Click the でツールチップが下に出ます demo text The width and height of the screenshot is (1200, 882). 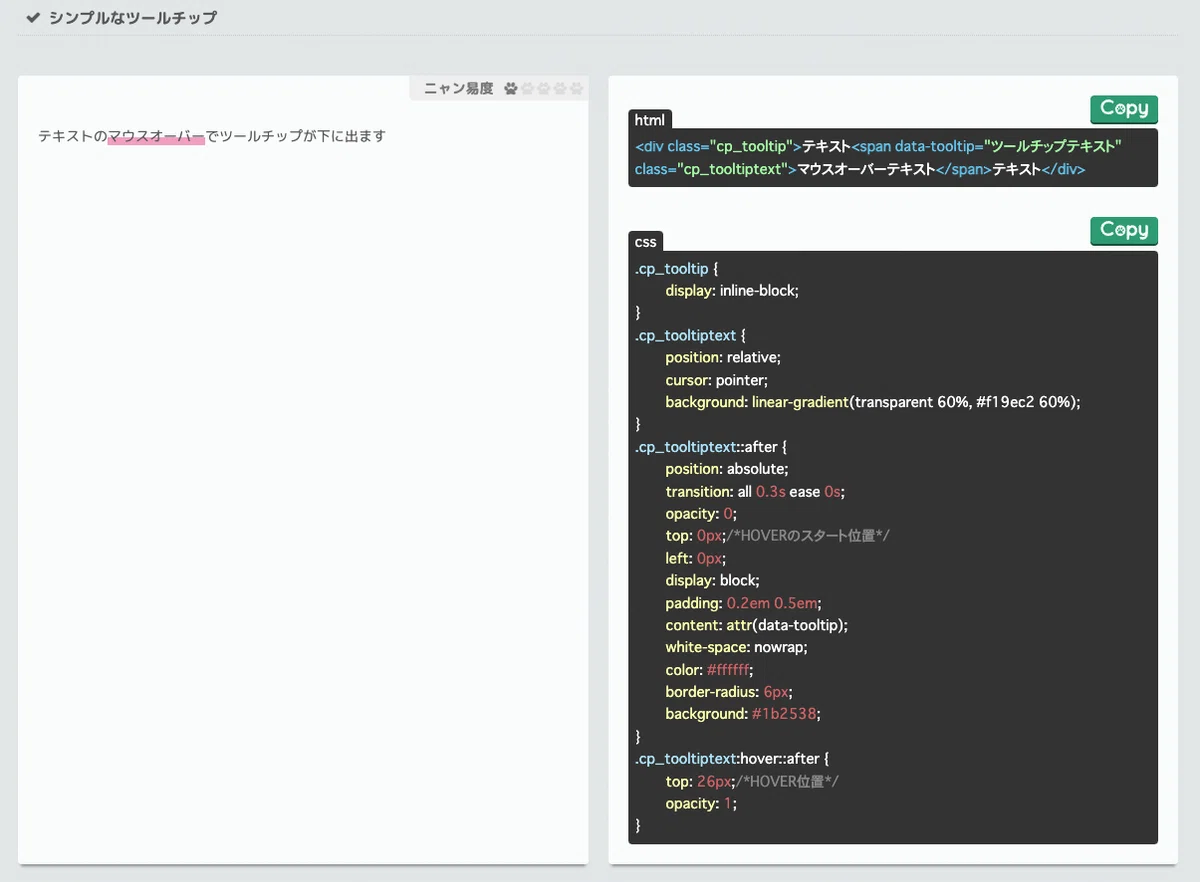(x=295, y=136)
